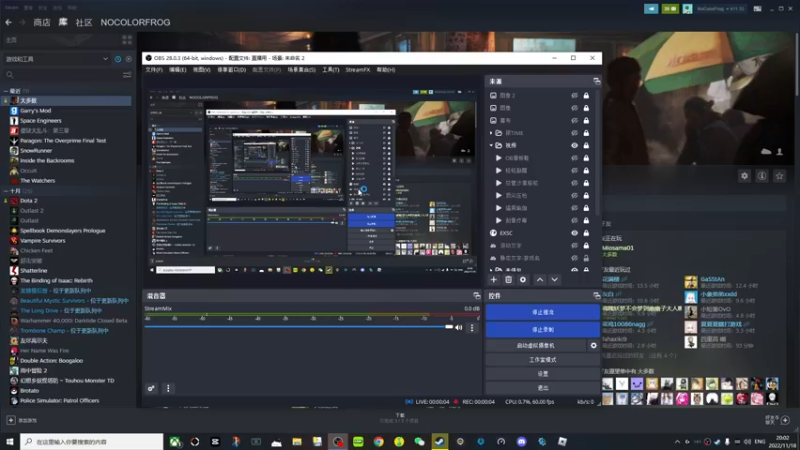
Task: Toggle lock on the TIME group source
Action: coord(586,133)
